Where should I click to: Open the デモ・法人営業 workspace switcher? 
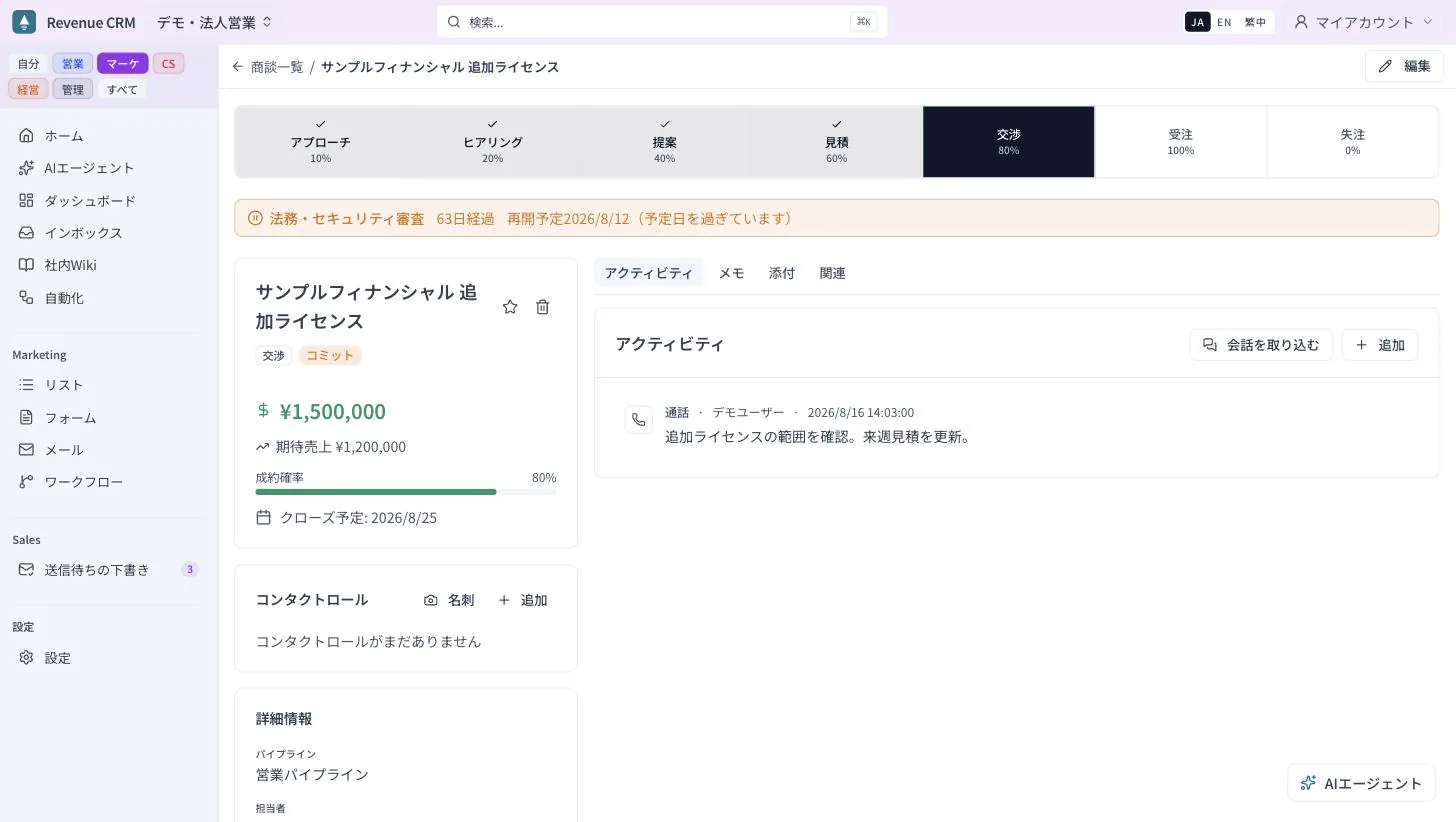(x=214, y=22)
